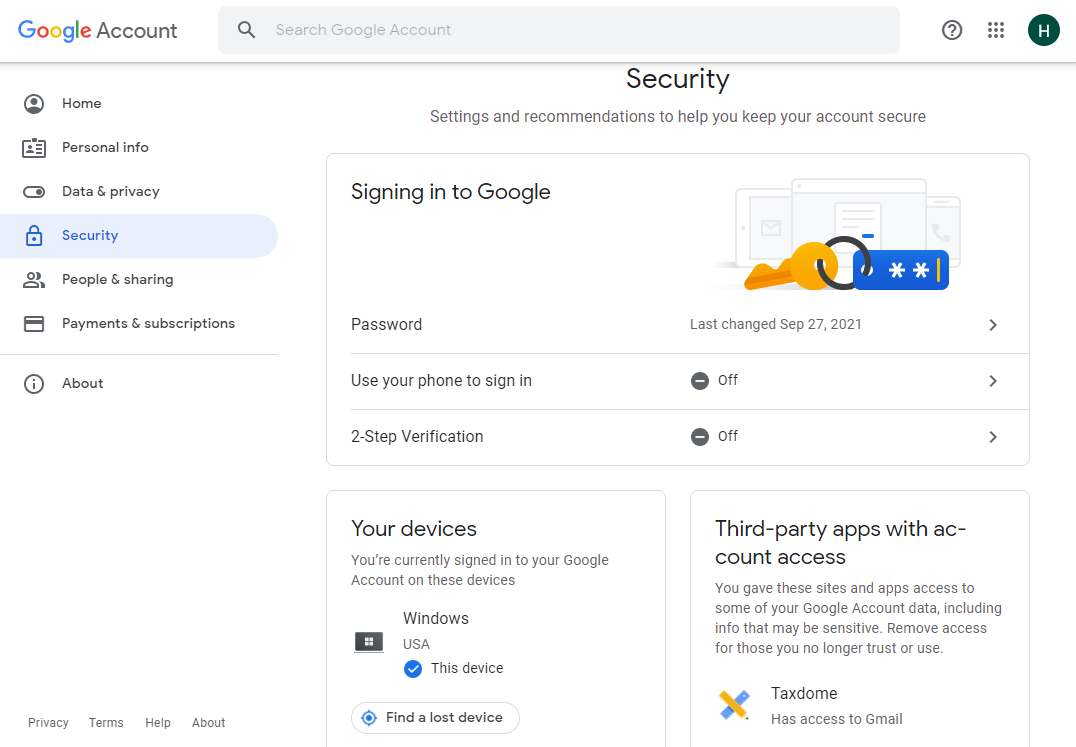1076x747 pixels.
Task: Click the search magnifier icon
Action: (x=247, y=30)
